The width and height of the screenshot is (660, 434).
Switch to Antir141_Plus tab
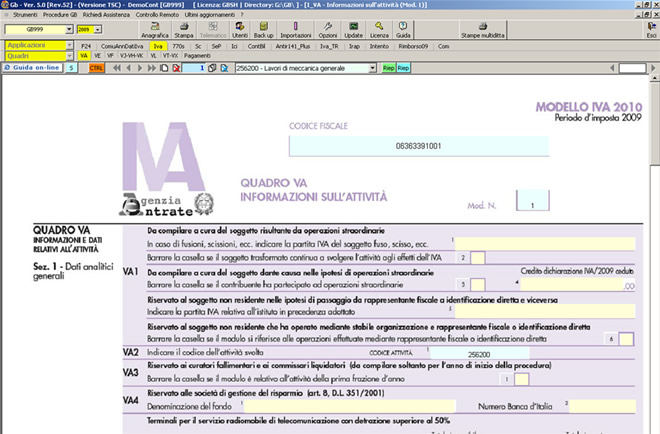point(293,46)
